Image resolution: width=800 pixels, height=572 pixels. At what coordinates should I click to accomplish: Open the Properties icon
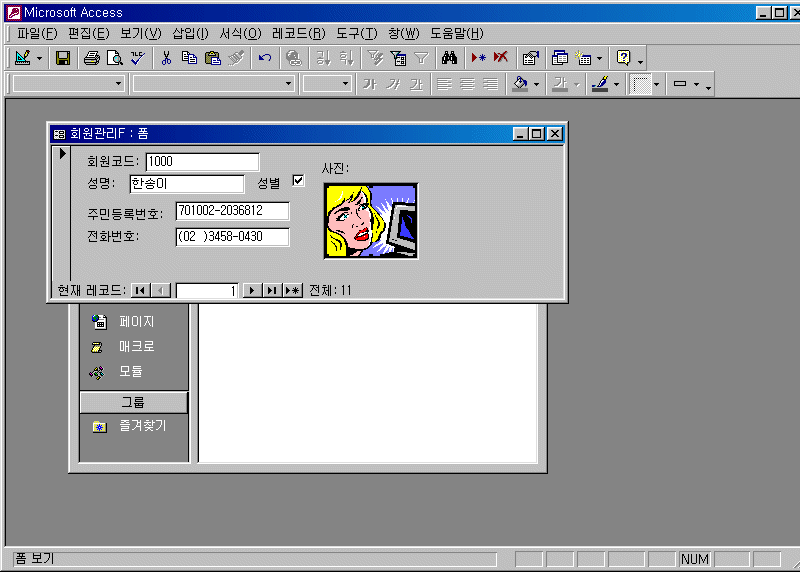(x=531, y=58)
